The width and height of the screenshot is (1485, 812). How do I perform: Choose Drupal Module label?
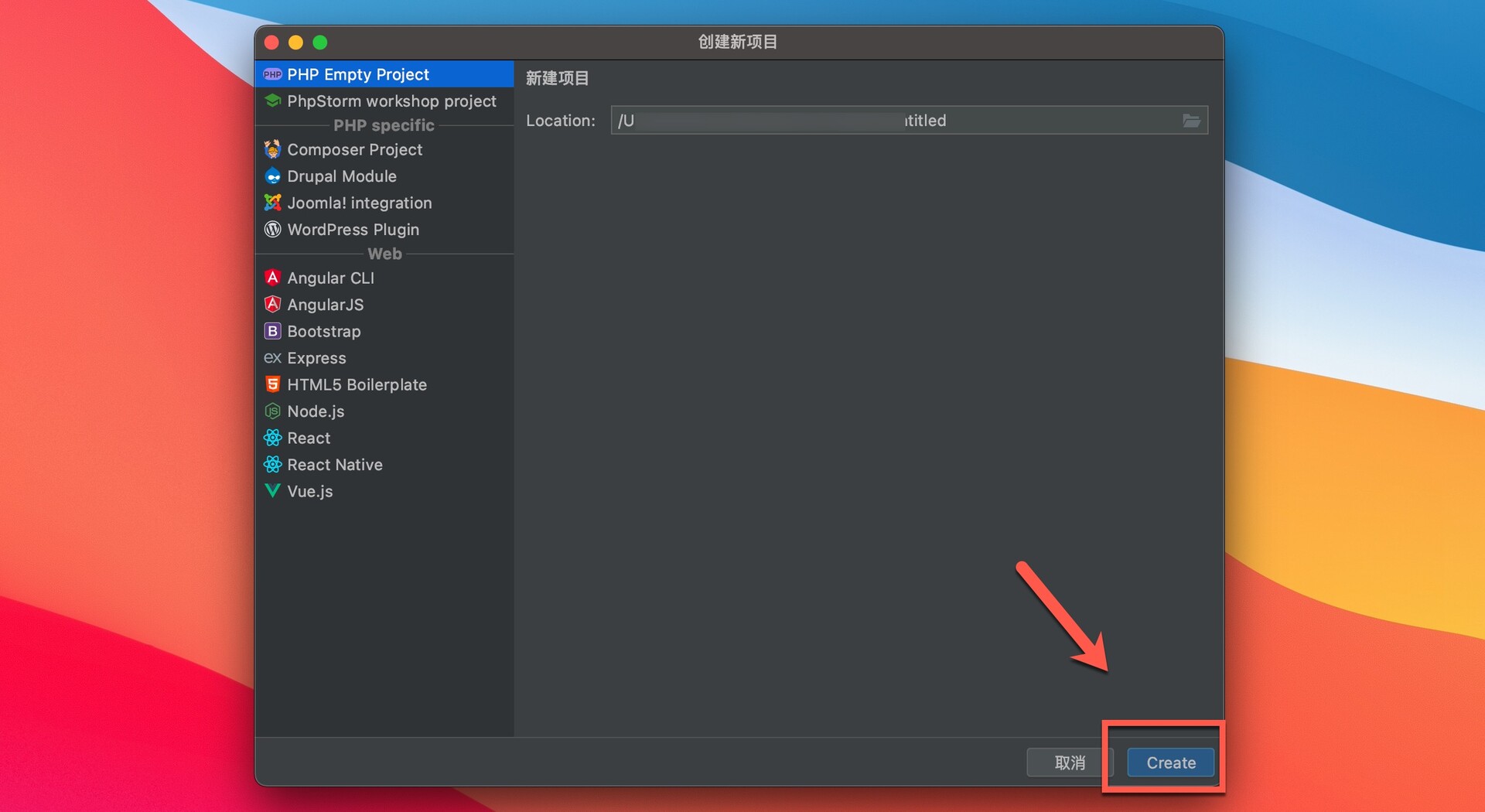[342, 176]
